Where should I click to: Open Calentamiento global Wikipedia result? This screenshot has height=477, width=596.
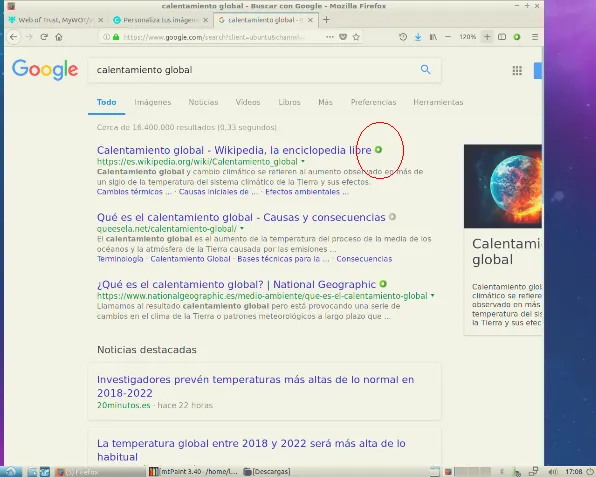pos(234,150)
